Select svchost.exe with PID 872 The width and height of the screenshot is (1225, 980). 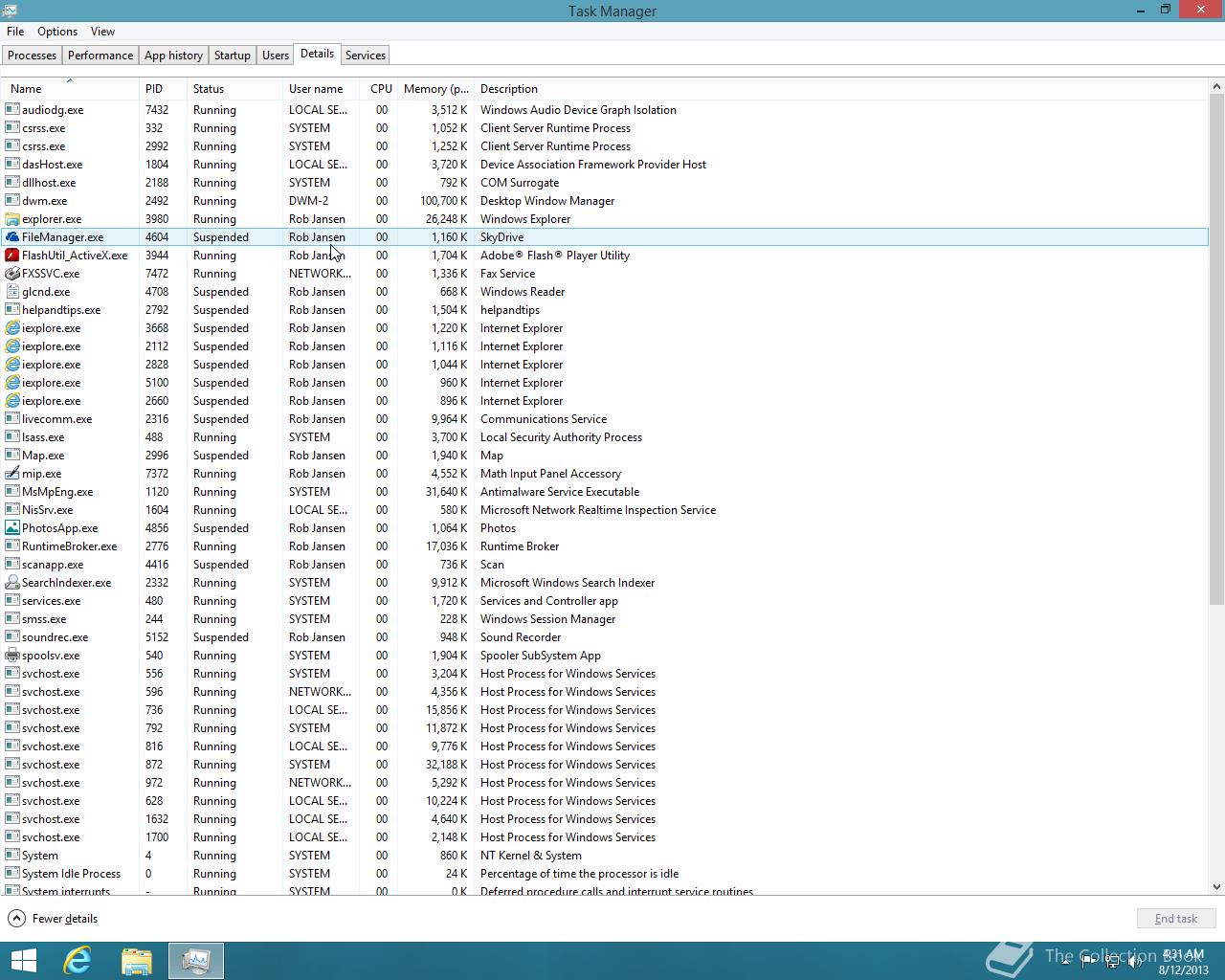click(605, 764)
